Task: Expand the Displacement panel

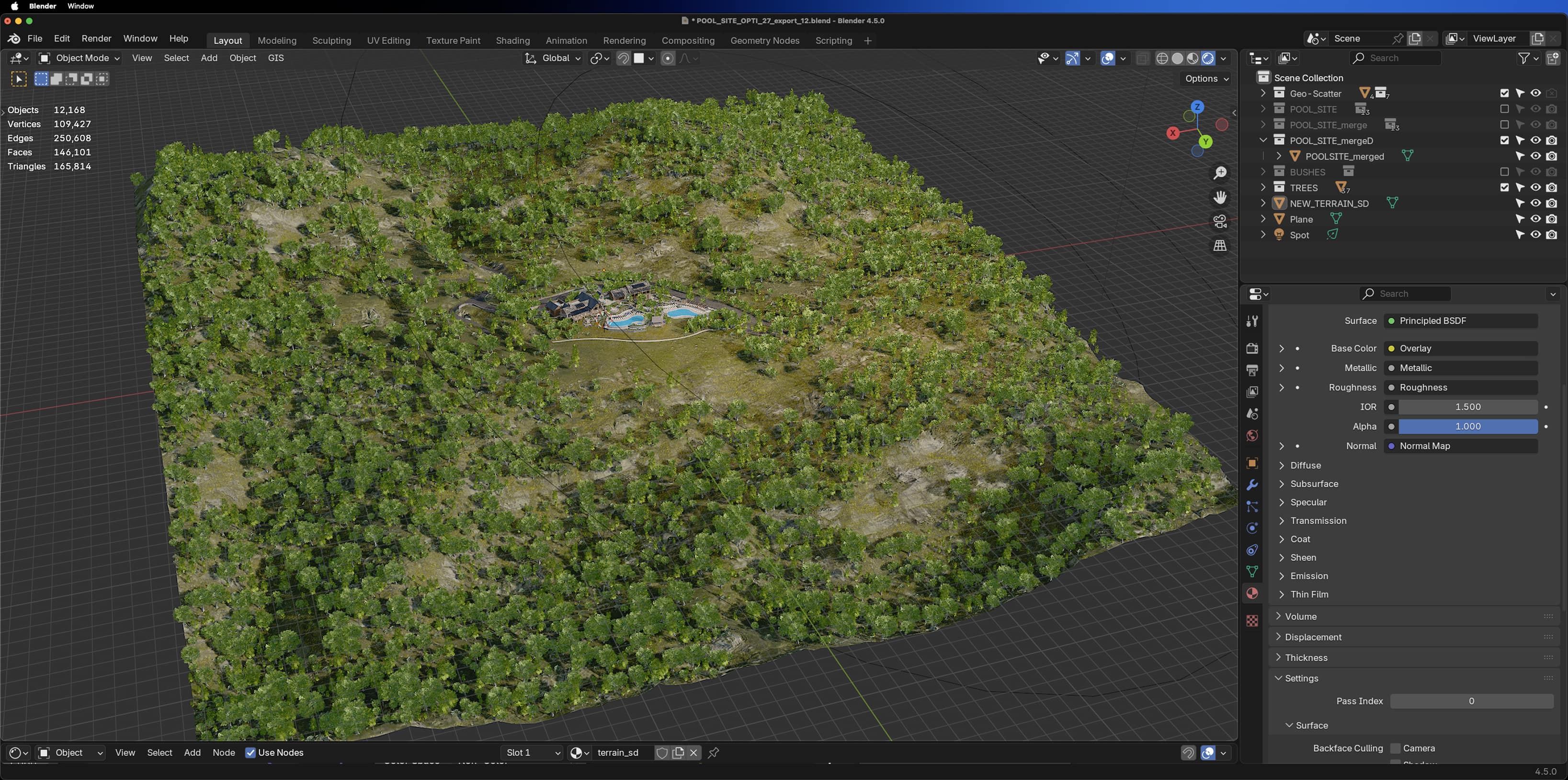Action: coord(1313,637)
